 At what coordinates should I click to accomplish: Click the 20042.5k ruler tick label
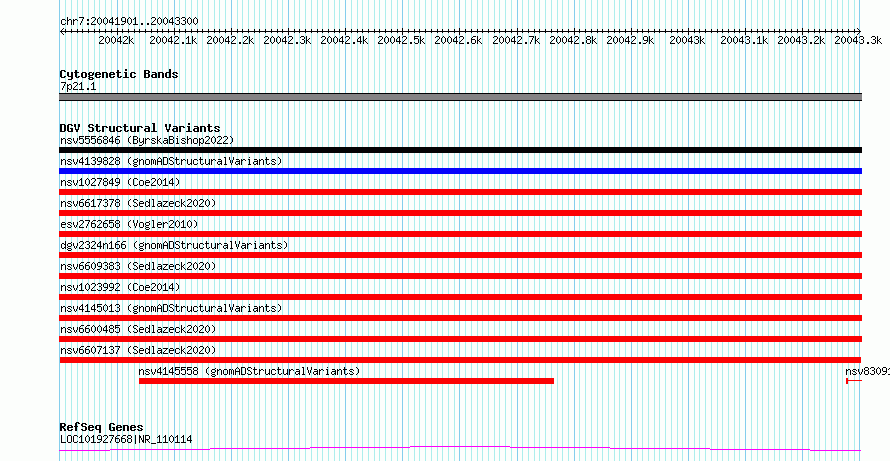click(x=401, y=40)
